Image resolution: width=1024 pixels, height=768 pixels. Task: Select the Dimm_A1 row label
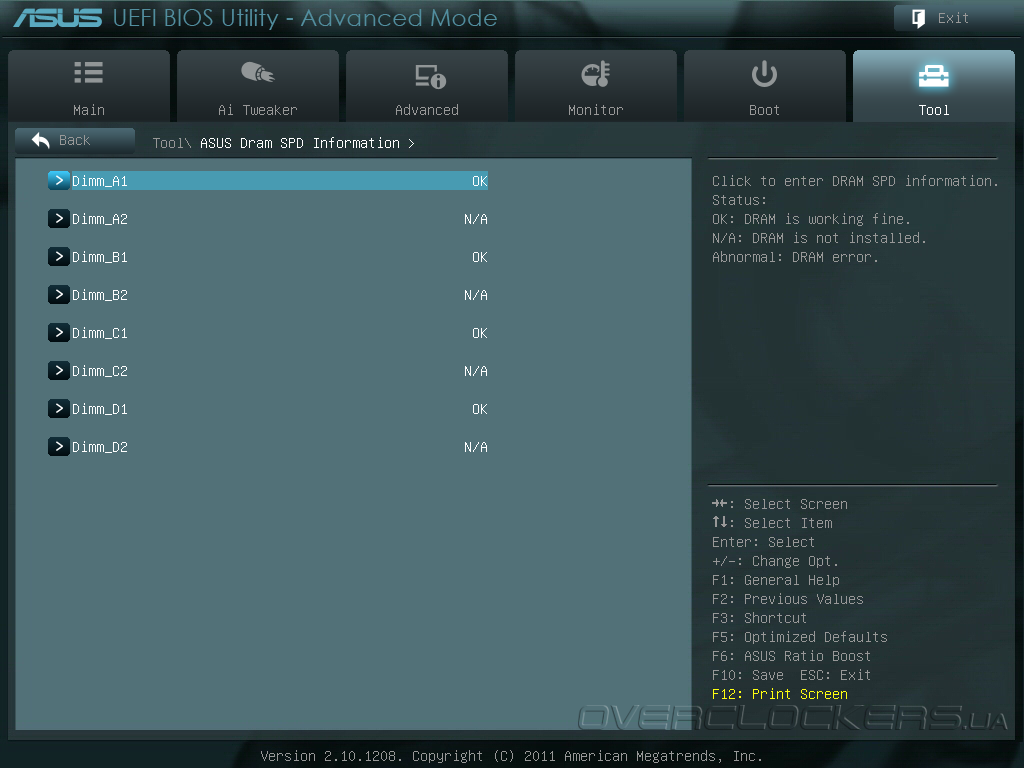(100, 182)
